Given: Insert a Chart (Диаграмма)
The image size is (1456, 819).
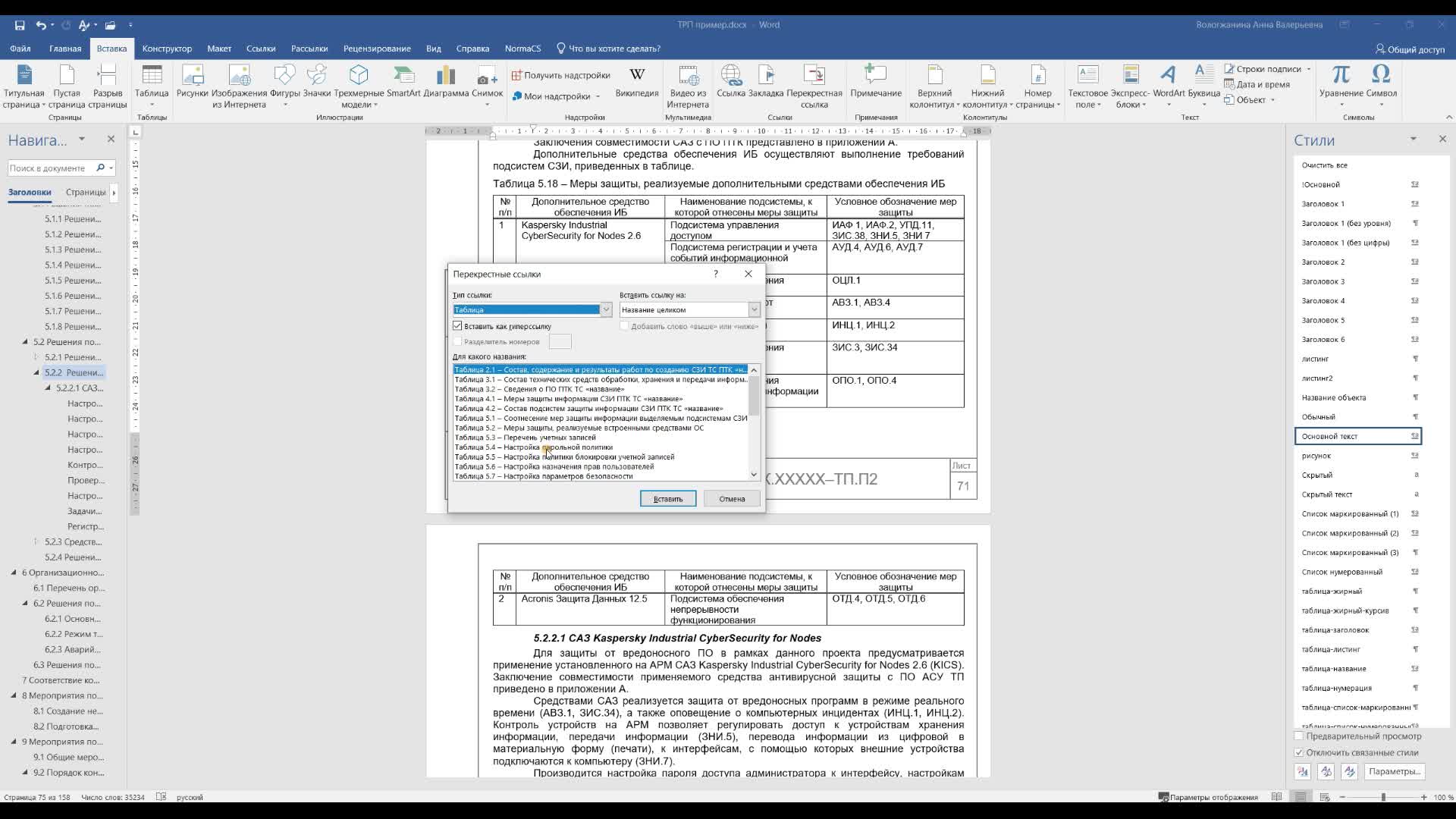Looking at the screenshot, I should coord(446,82).
